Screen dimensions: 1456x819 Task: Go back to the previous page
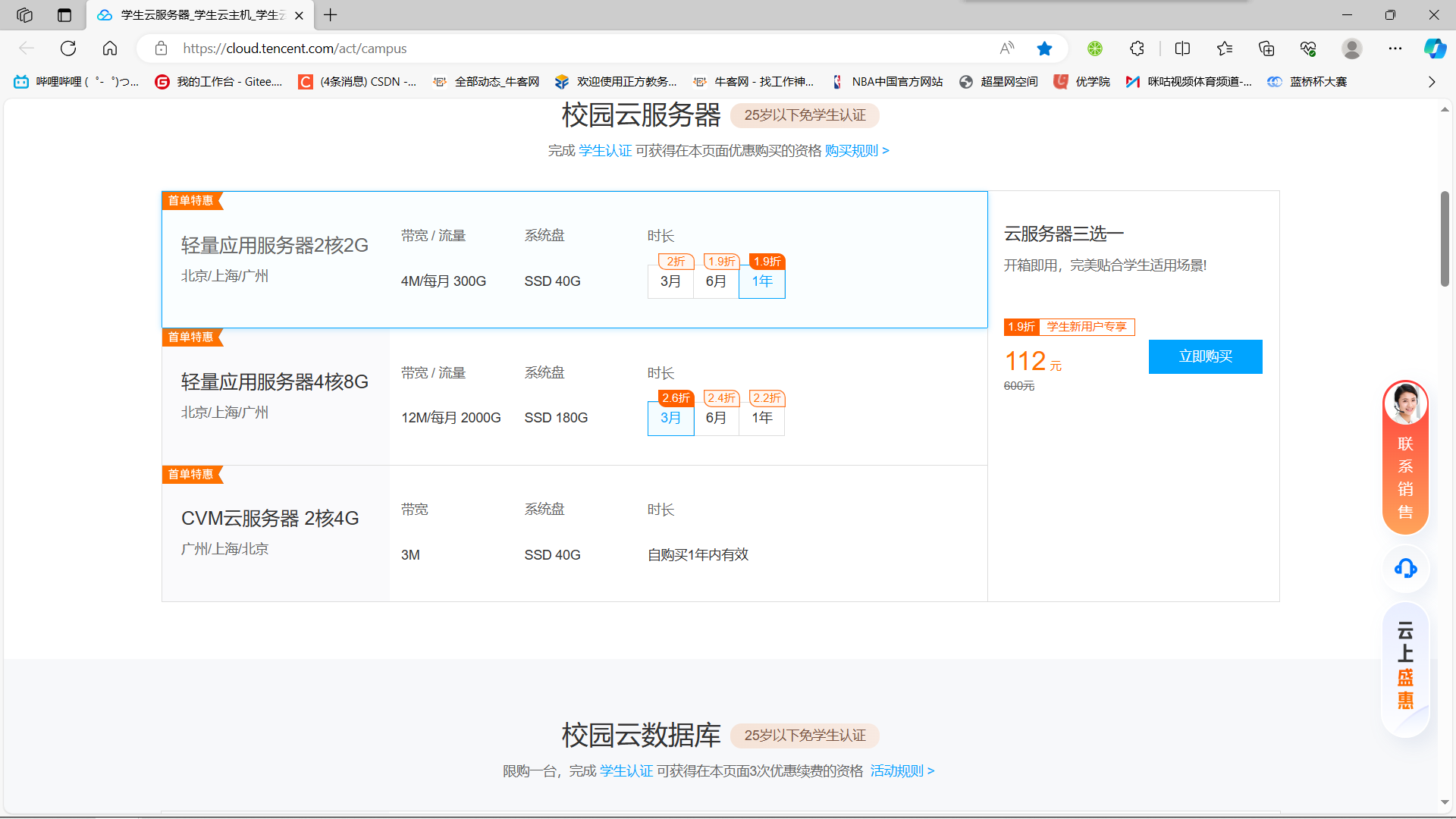coord(27,49)
